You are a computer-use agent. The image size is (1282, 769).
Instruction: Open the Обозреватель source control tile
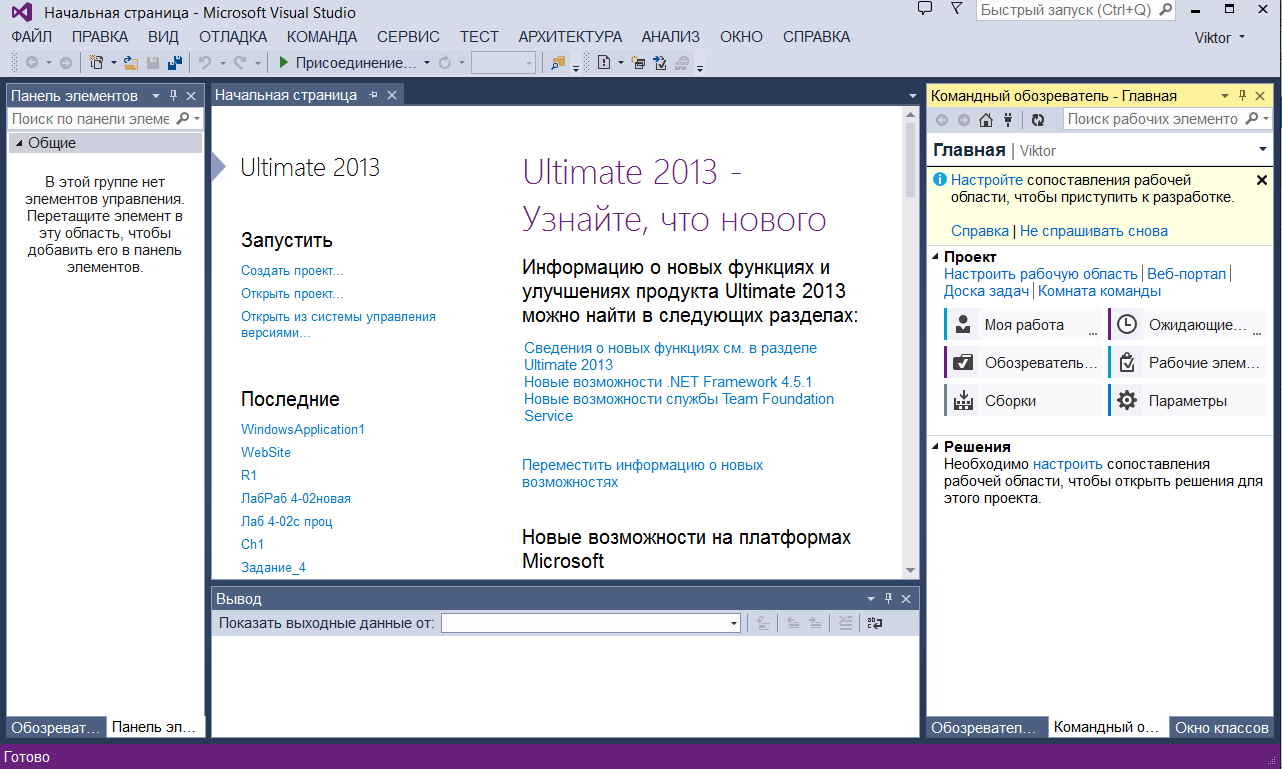click(1022, 363)
